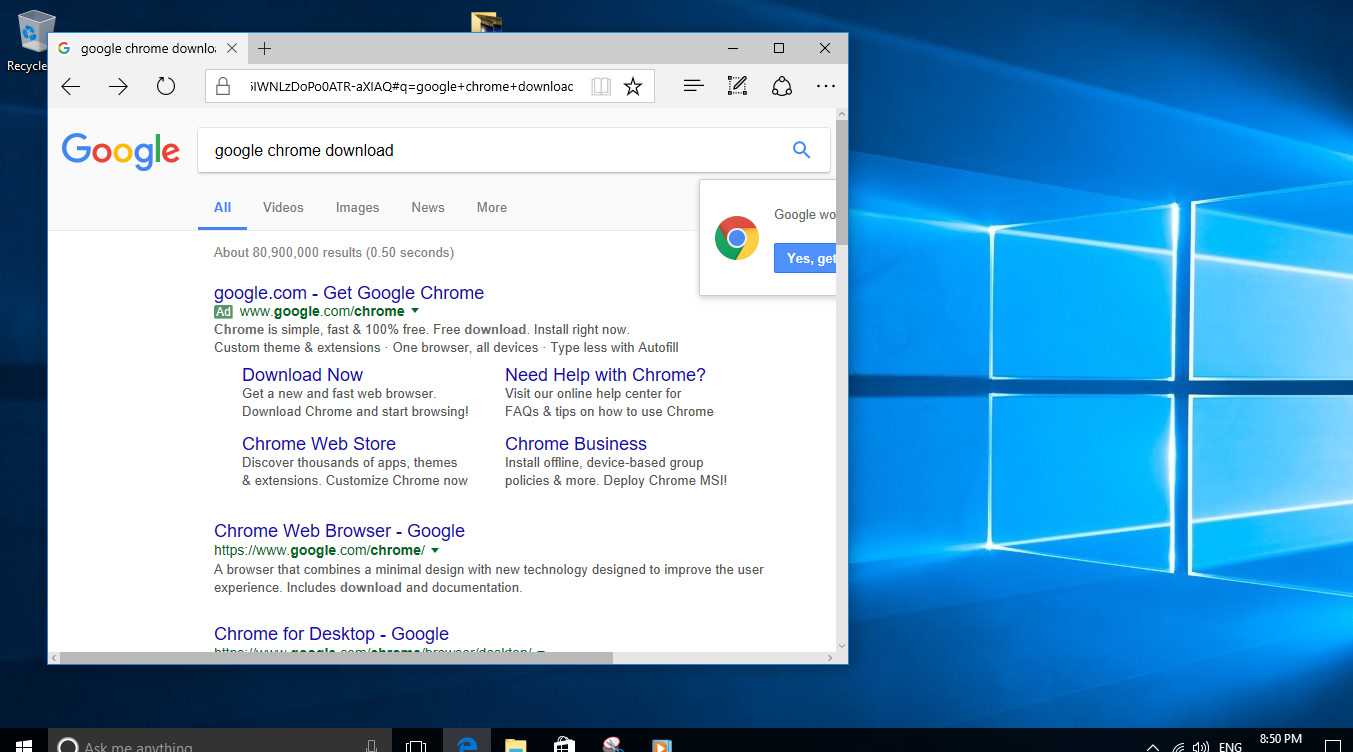Click the volume icon in the system tray
Image resolution: width=1353 pixels, height=752 pixels.
(1199, 746)
